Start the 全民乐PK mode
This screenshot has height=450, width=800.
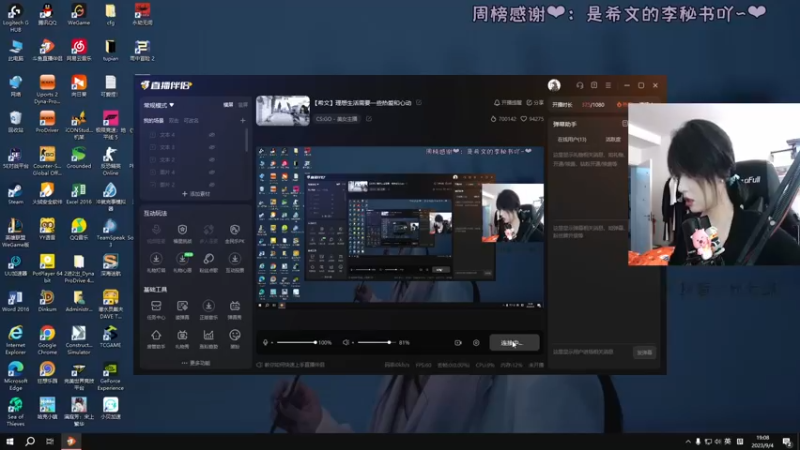coord(235,233)
